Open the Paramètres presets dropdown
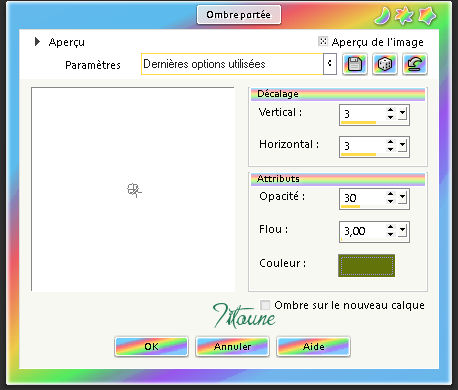458x390 pixels. click(x=329, y=64)
